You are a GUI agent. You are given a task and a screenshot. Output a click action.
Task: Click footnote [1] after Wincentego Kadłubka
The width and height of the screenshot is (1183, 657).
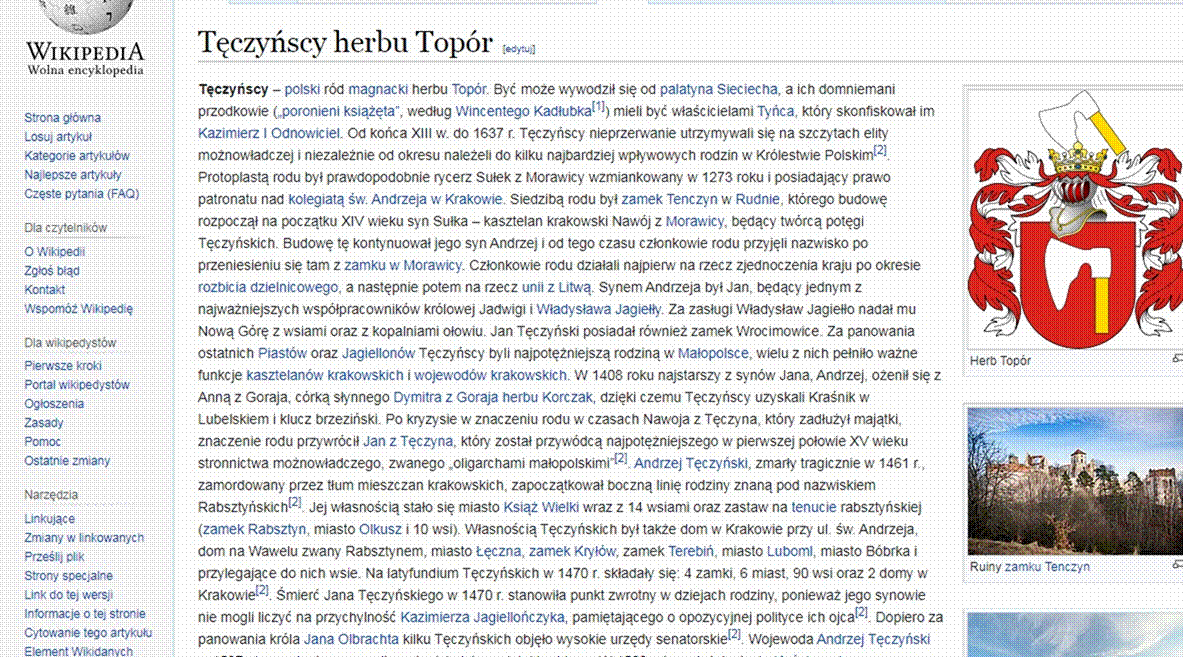598,106
